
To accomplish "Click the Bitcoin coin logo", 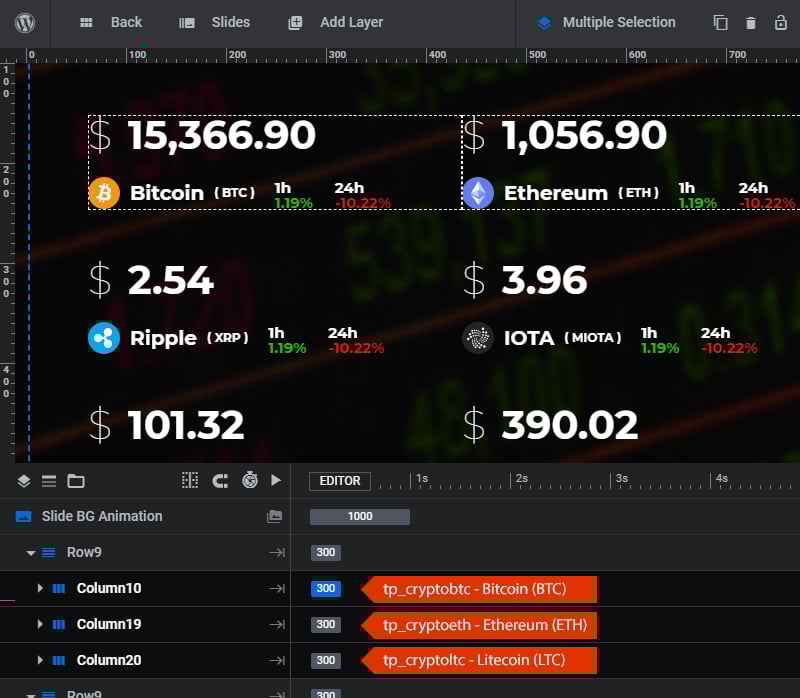I will pos(104,193).
